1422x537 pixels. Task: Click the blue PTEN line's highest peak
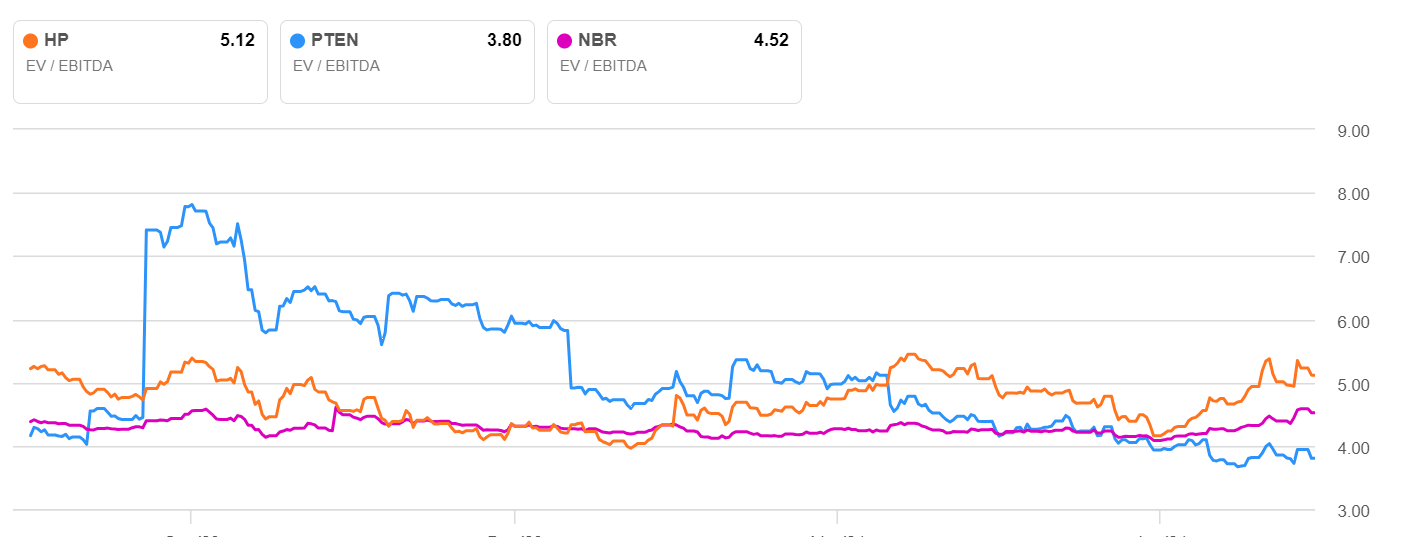click(x=191, y=205)
